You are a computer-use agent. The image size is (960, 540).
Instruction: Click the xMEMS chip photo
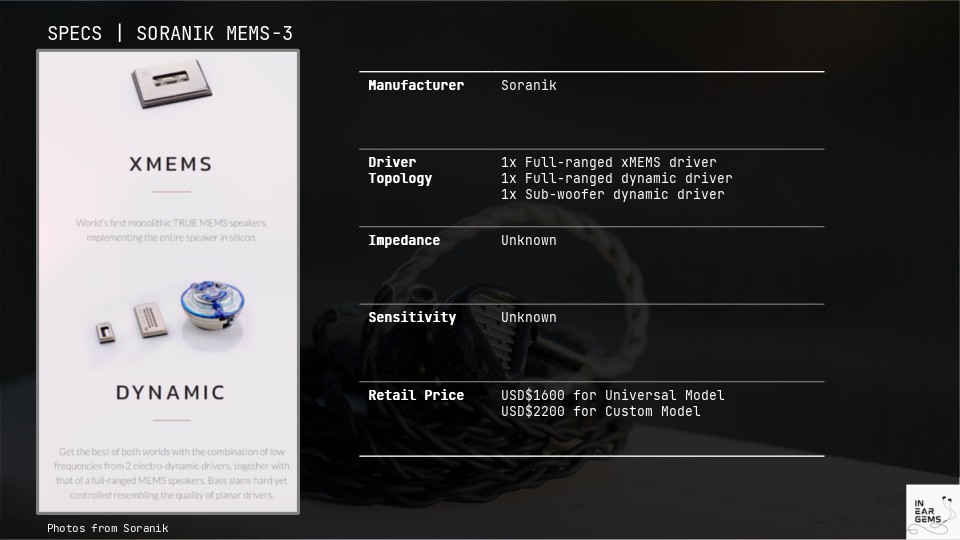[172, 83]
